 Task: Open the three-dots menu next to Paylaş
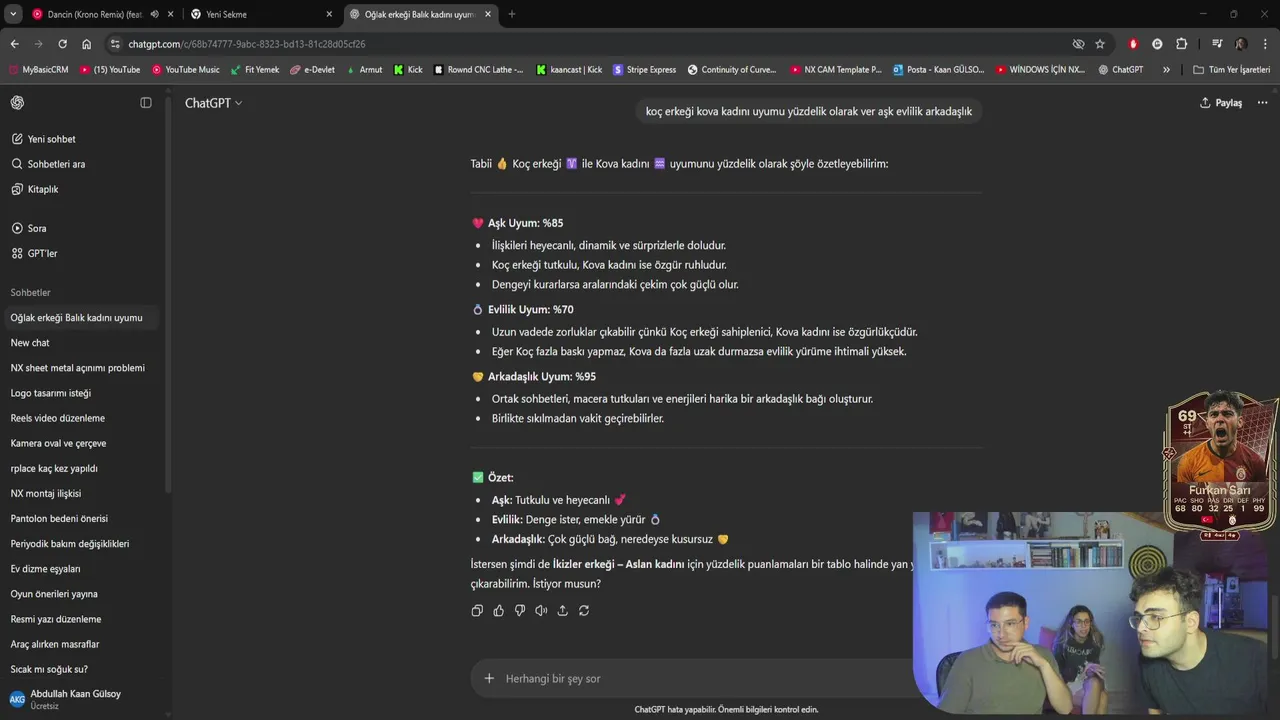[x=1262, y=103]
